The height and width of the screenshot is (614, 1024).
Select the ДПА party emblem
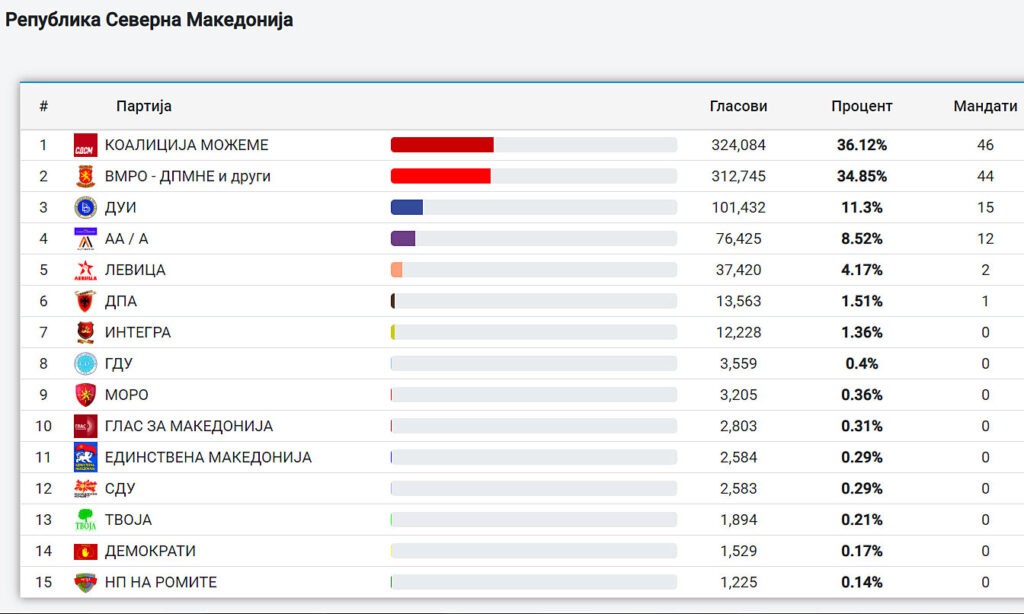(85, 301)
